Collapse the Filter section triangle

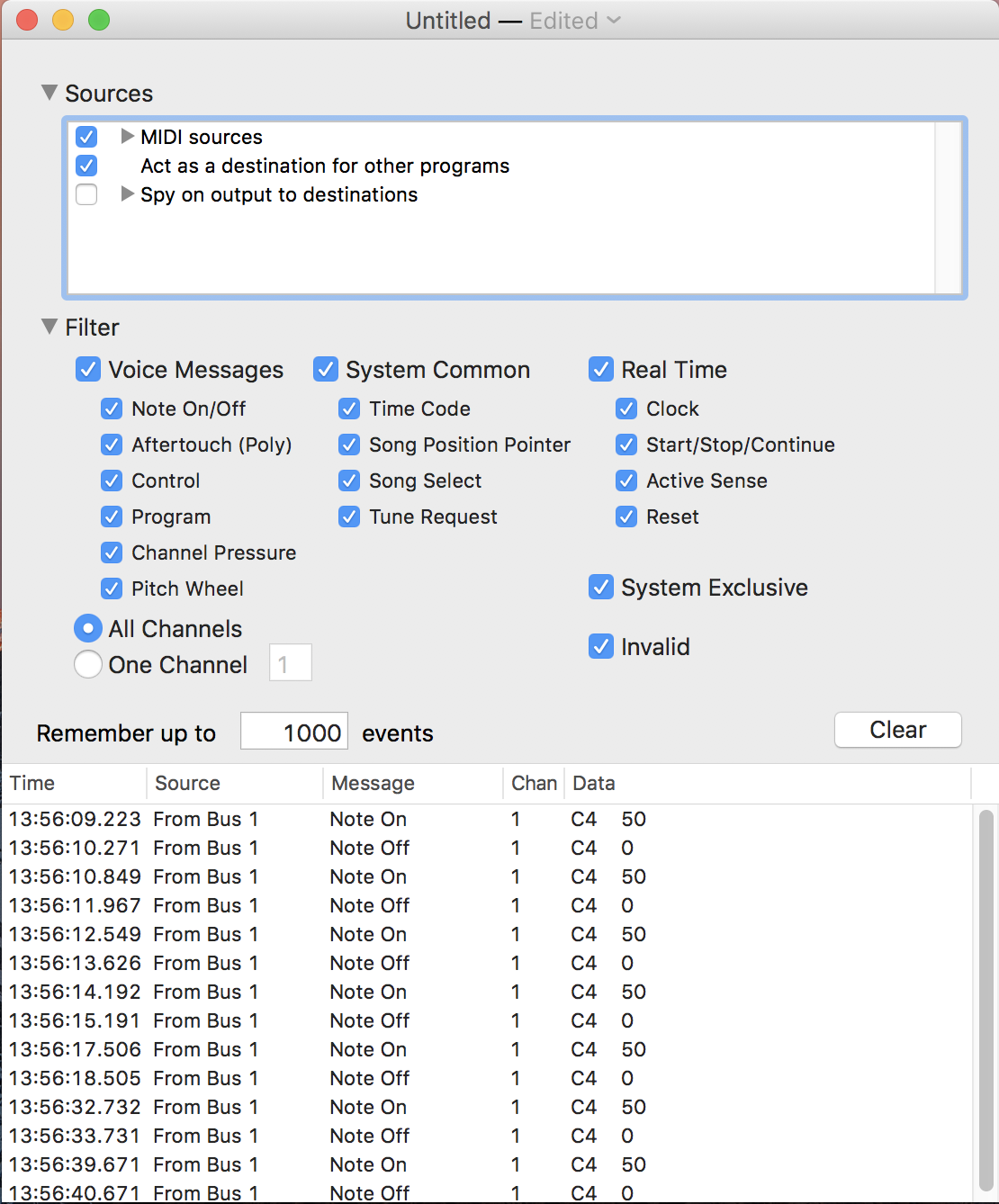tap(49, 327)
